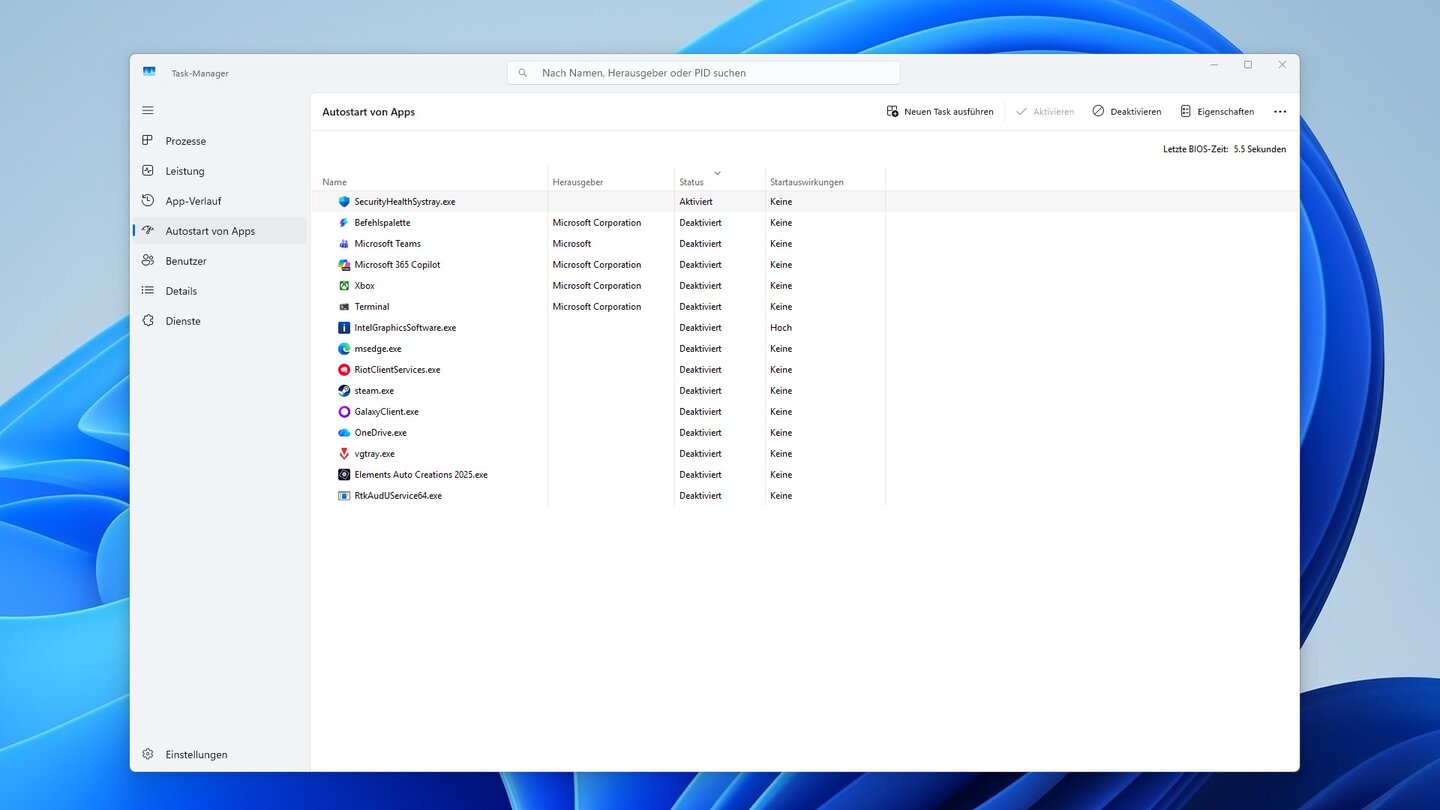This screenshot has width=1440, height=810.
Task: Sort list by Name column header
Action: click(335, 182)
